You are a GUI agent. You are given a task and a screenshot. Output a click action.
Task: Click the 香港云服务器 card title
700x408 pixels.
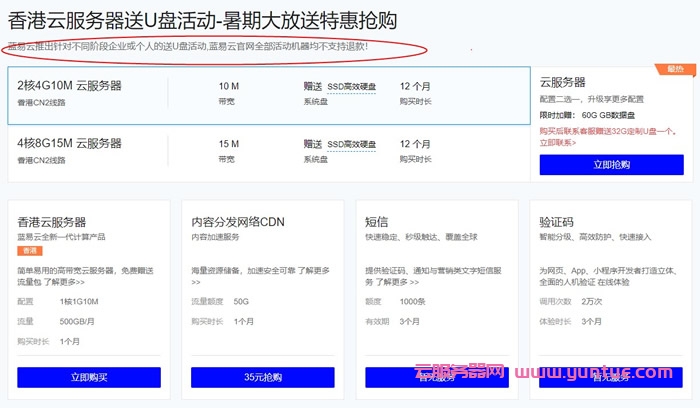click(x=52, y=221)
